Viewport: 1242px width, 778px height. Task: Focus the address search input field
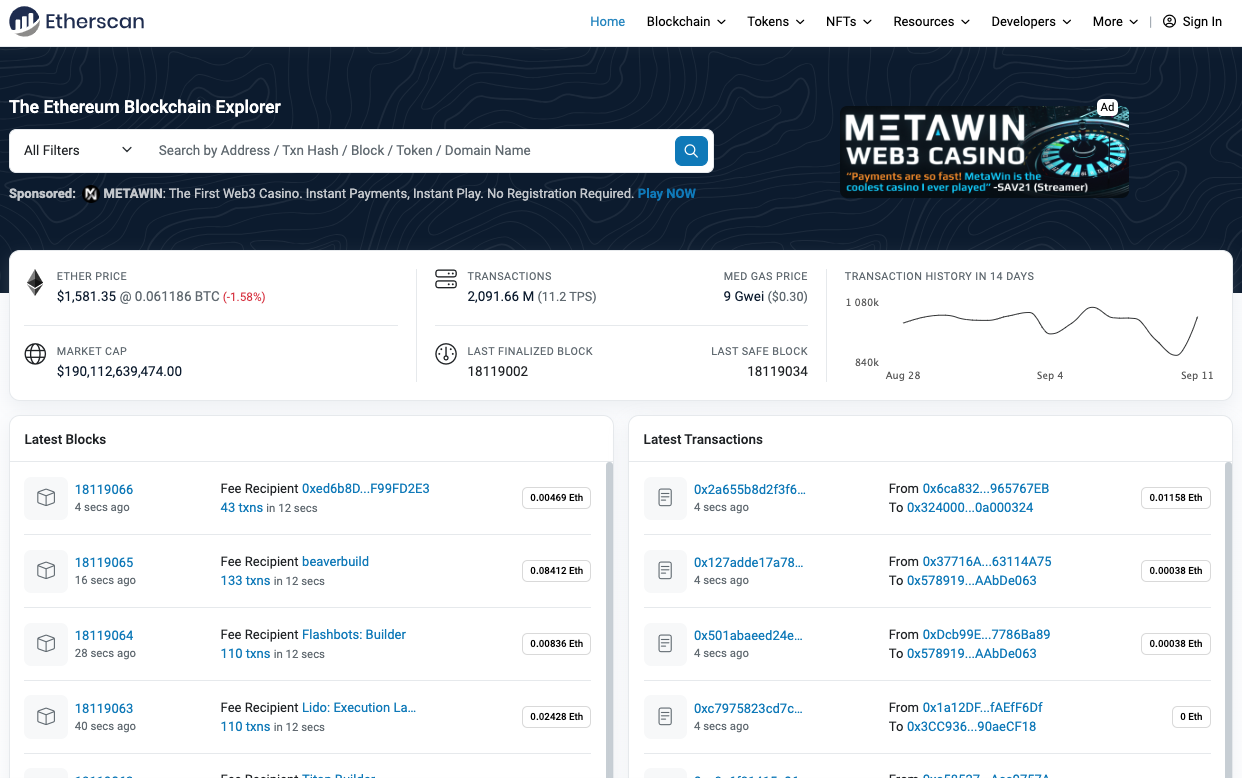point(410,151)
